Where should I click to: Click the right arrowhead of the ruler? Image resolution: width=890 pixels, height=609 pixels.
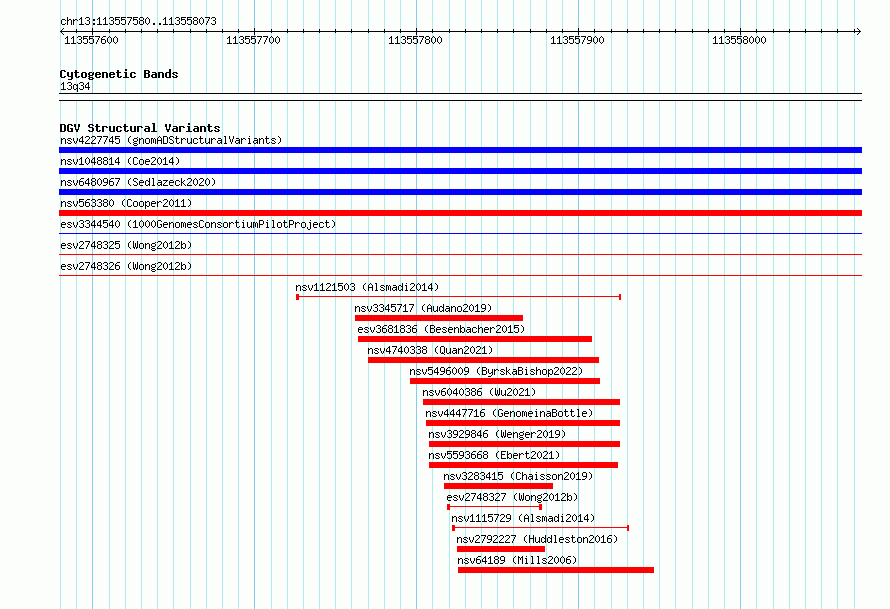coord(859,31)
